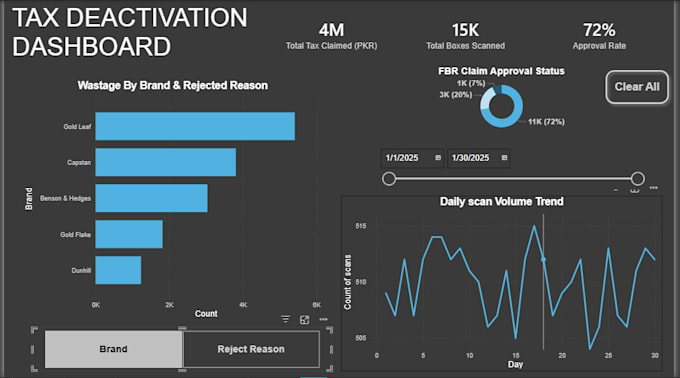Open the start date calendar picker icon
The image size is (680, 378).
click(x=438, y=158)
